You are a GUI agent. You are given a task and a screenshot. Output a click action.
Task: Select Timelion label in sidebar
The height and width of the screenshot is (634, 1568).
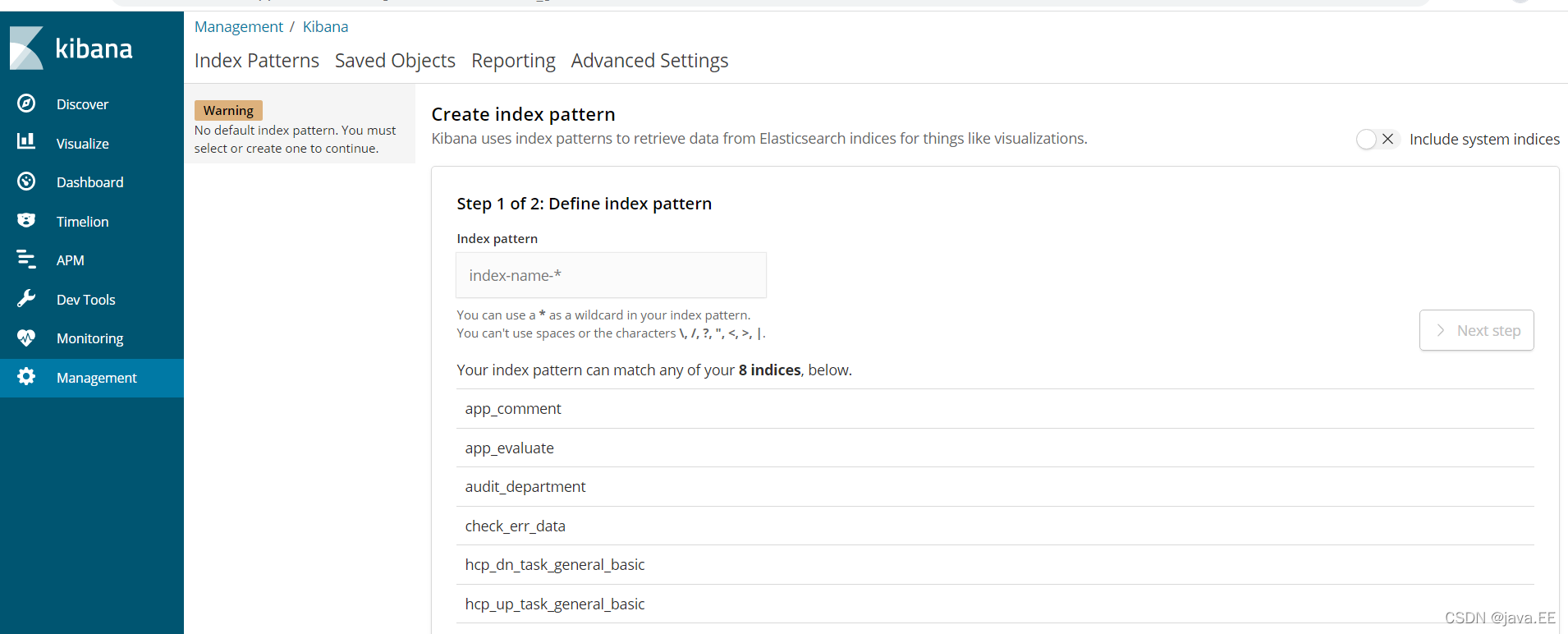click(x=82, y=222)
